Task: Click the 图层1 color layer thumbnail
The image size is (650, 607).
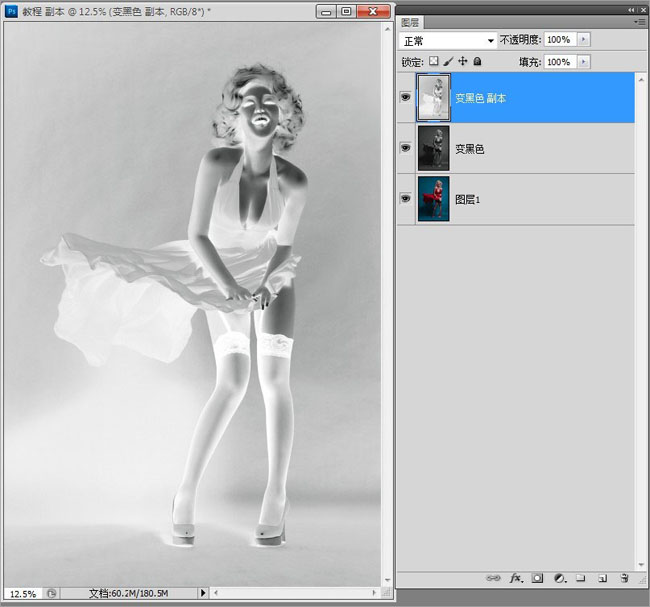Action: pos(434,199)
